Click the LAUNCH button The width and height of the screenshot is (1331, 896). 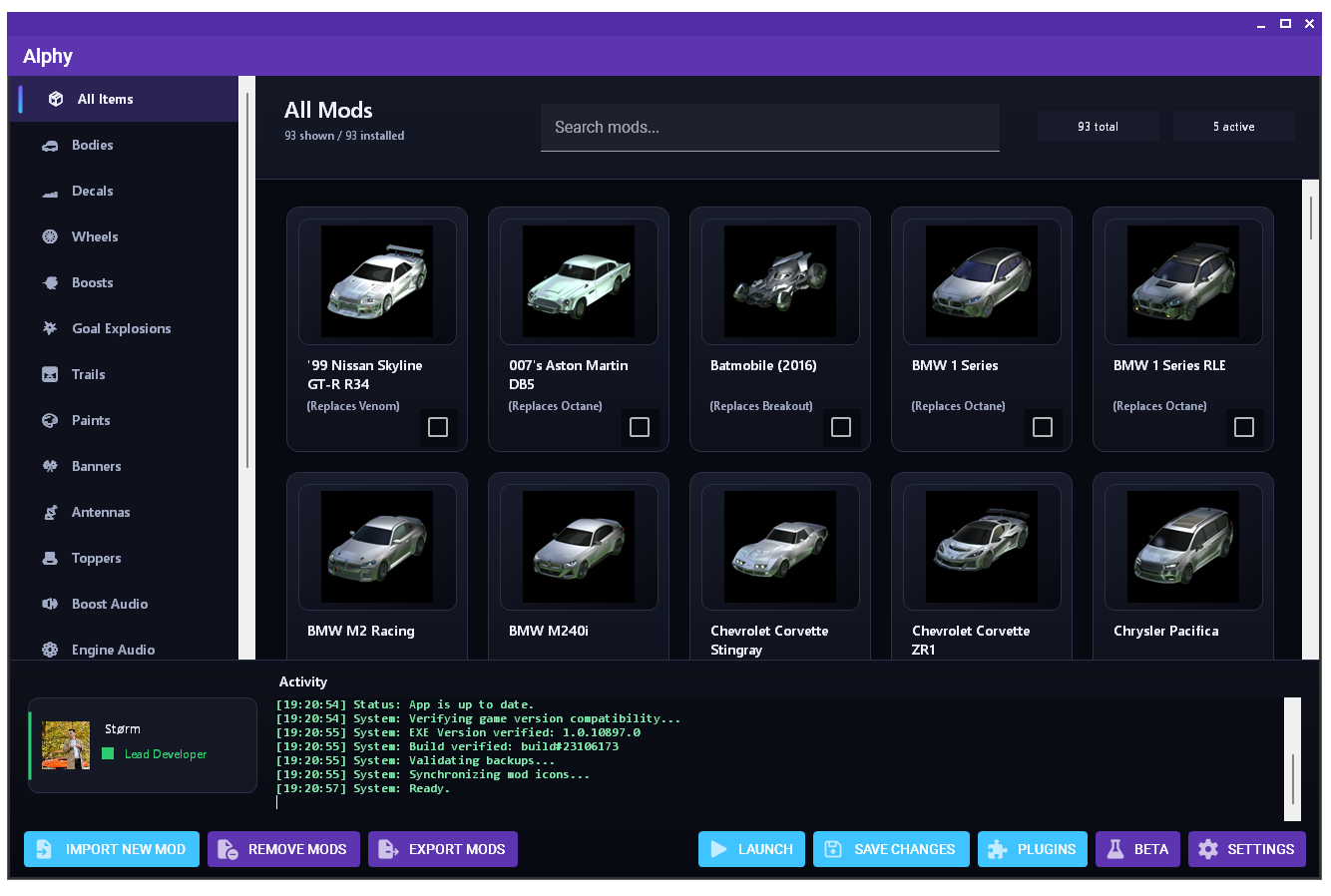(x=751, y=849)
